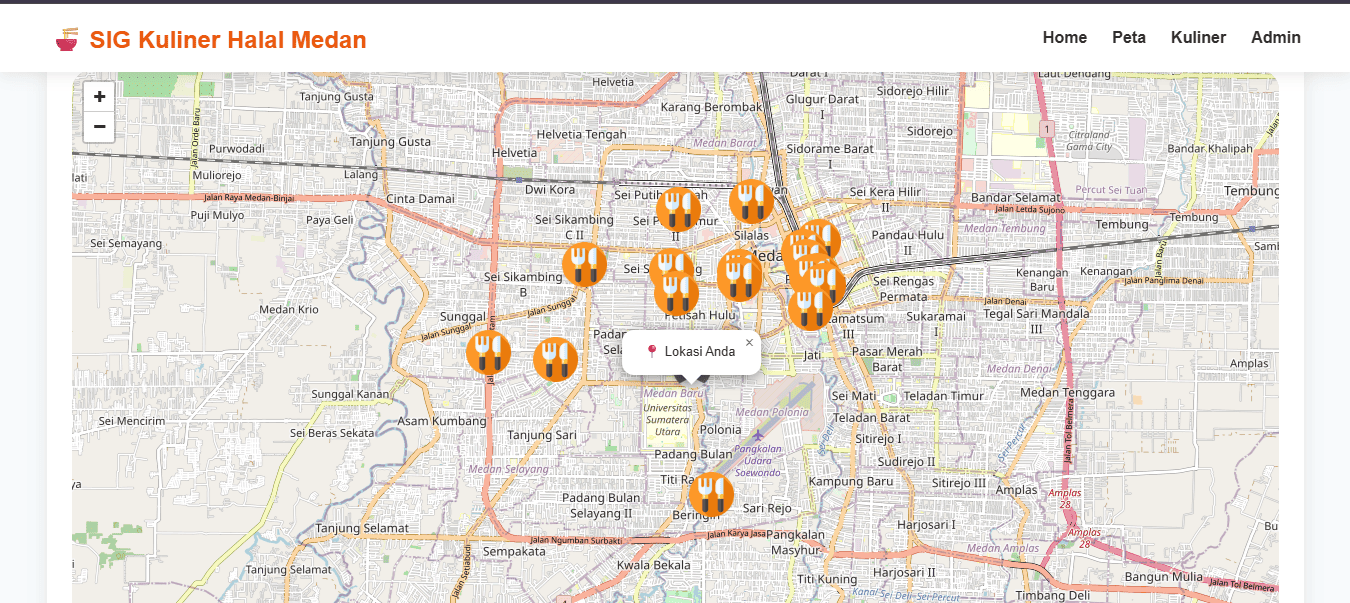This screenshot has height=603, width=1350.
Task: Click restaurant marker below Sei Sikambing C II
Action: [584, 264]
